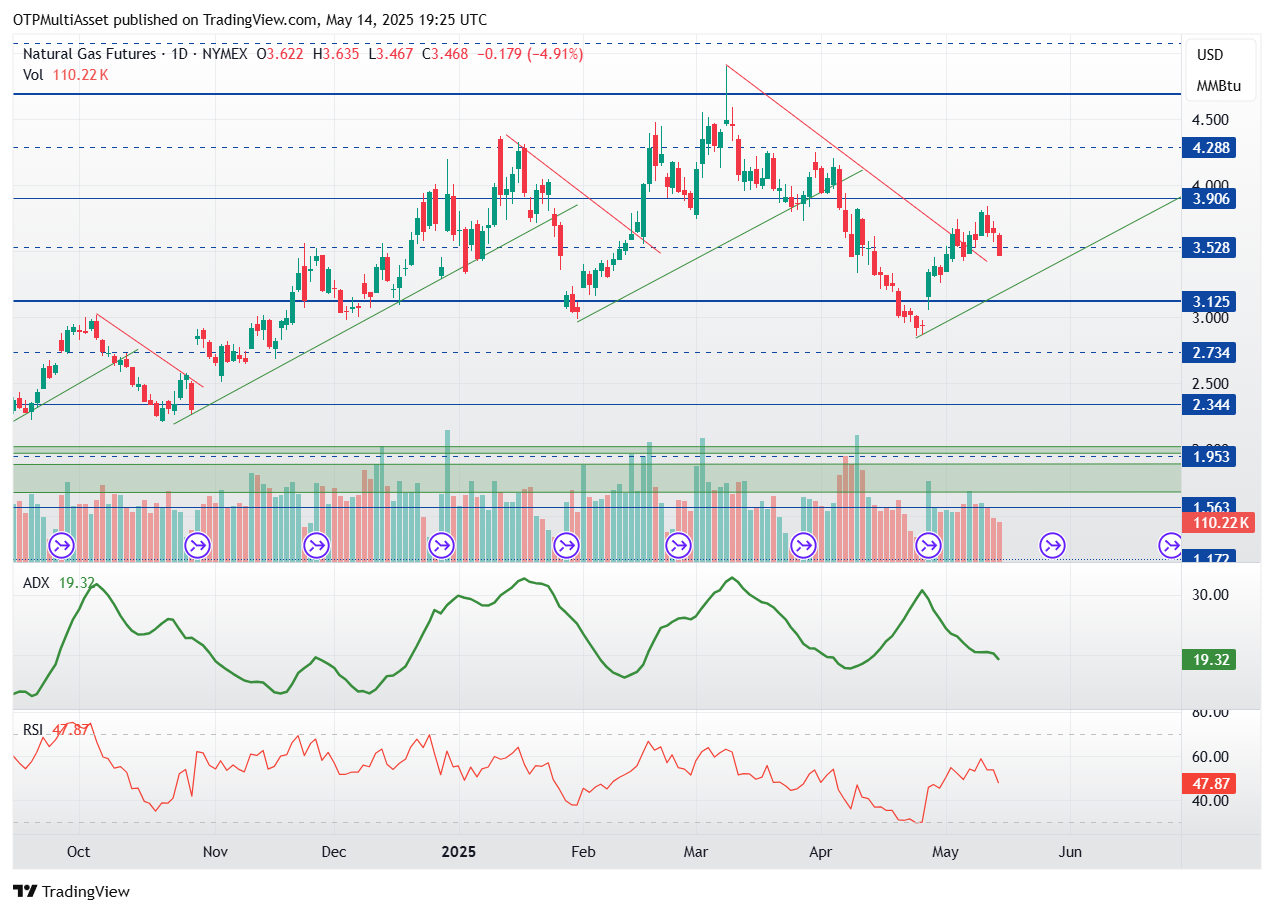Click the Apr label on time axis
Viewport: 1274px width, 913px height.
click(x=820, y=852)
